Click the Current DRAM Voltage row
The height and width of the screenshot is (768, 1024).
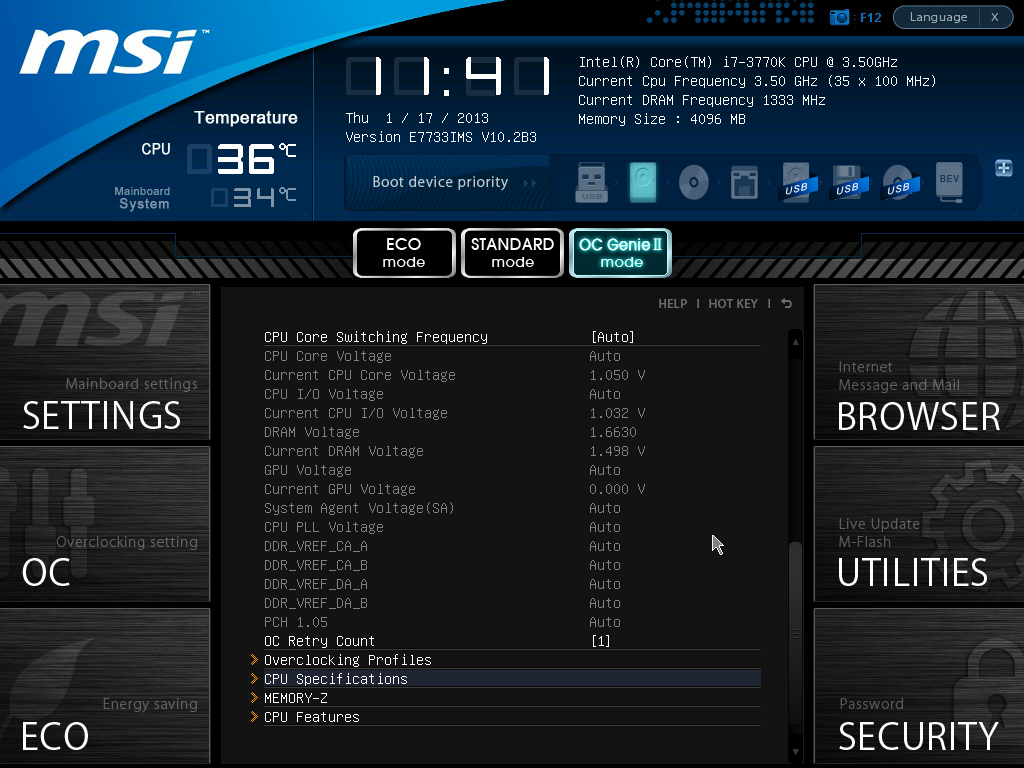512,451
